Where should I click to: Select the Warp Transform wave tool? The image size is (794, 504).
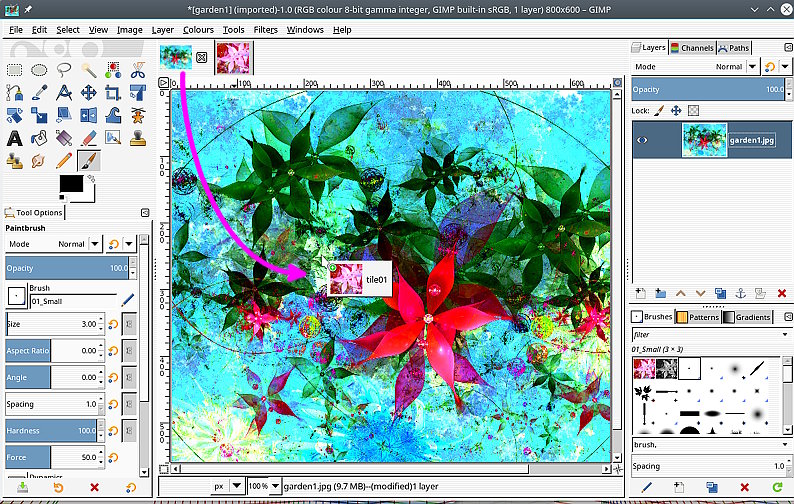click(113, 115)
